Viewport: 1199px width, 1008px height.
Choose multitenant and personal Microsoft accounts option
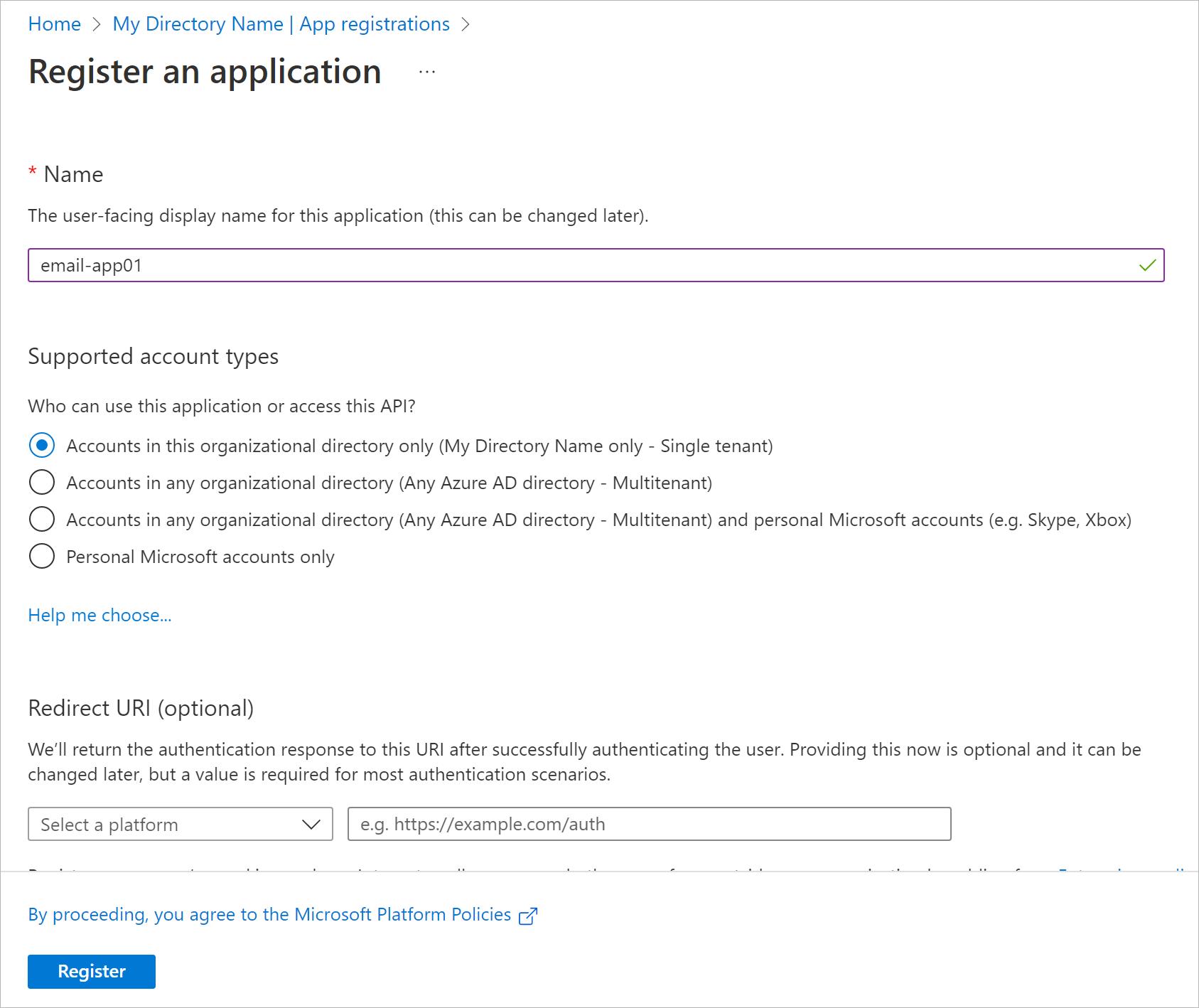coord(42,519)
